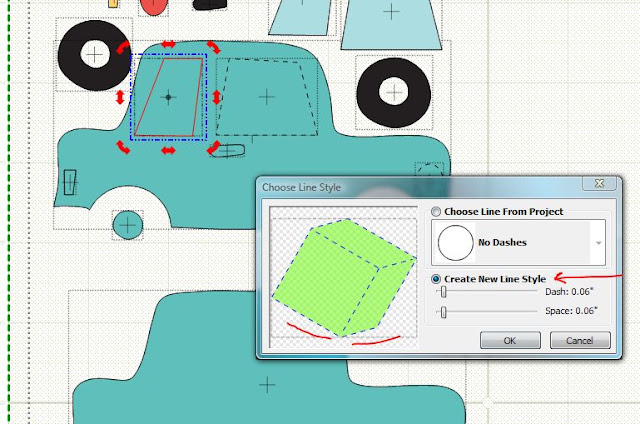Click the Dash length slider handle
This screenshot has height=424, width=640.
click(x=443, y=292)
